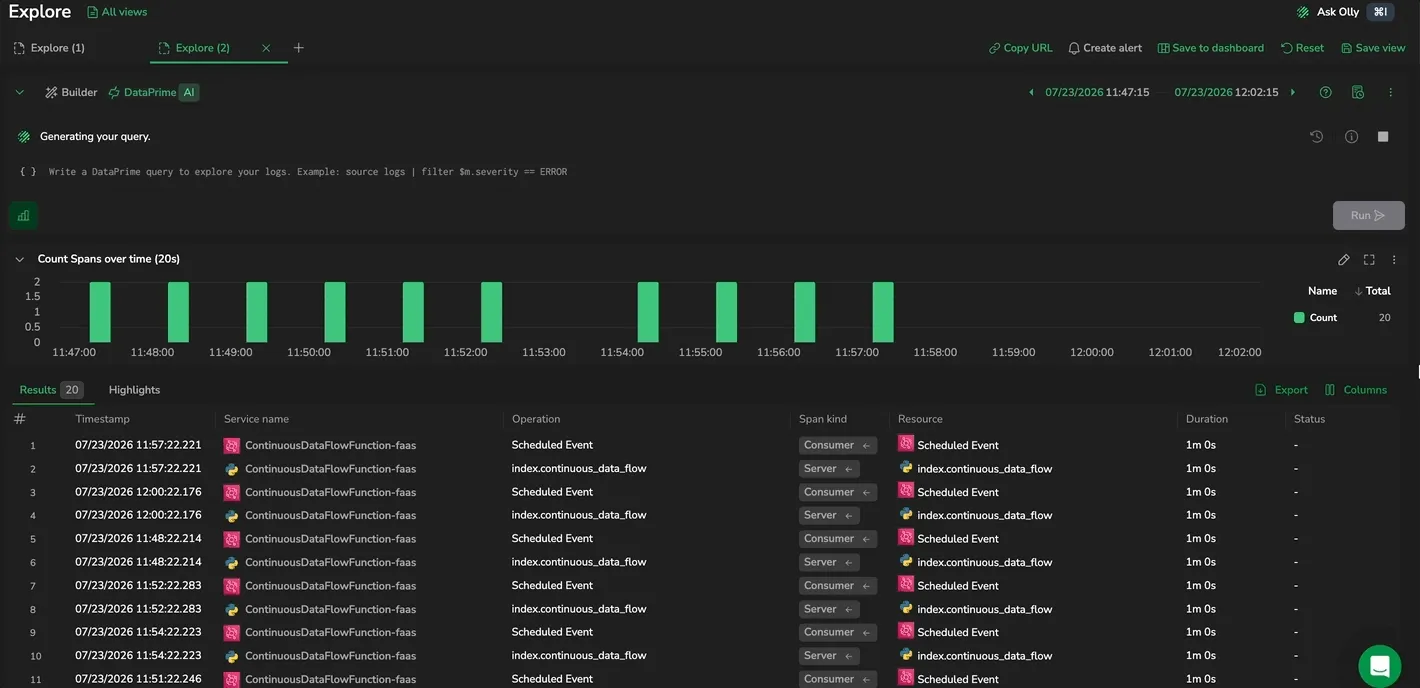Expand chart to fullscreen
Viewport: 1420px width, 688px height.
(1369, 259)
